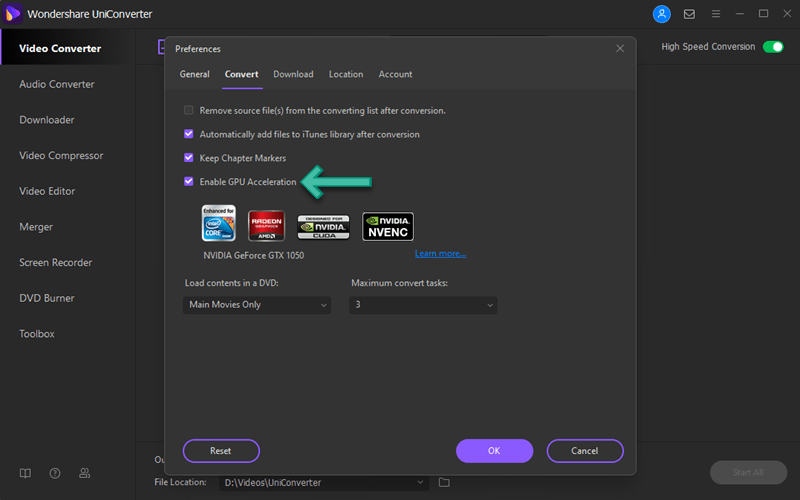Follow the Learn more link
This screenshot has width=800, height=500.
click(440, 254)
